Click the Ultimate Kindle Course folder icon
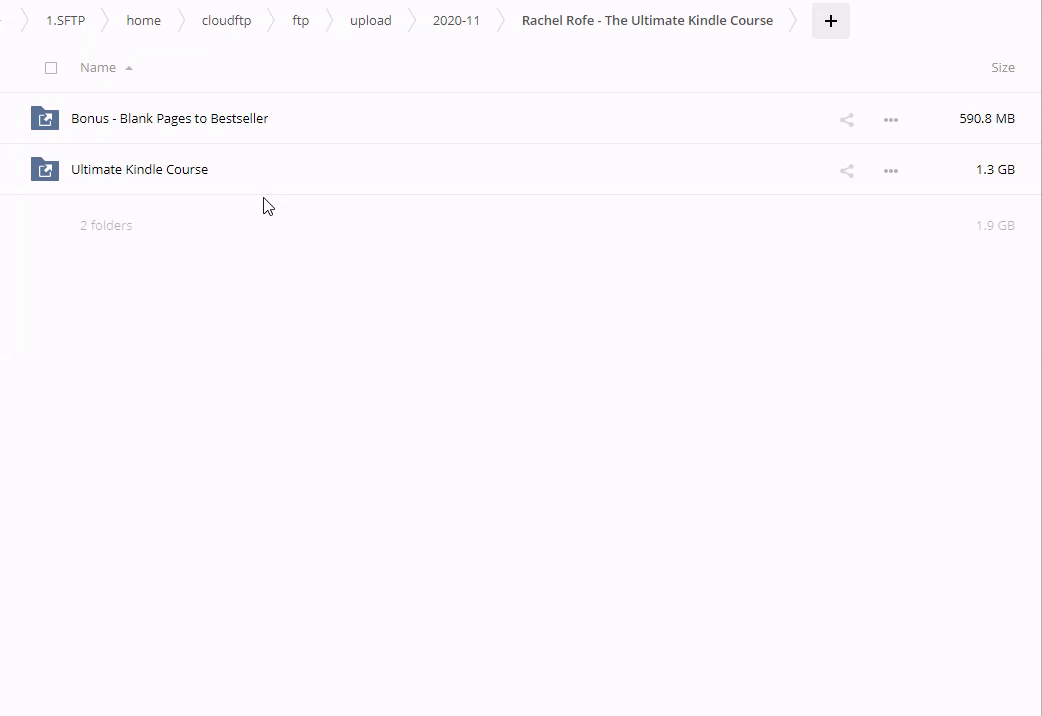Image resolution: width=1042 pixels, height=716 pixels. coord(45,169)
